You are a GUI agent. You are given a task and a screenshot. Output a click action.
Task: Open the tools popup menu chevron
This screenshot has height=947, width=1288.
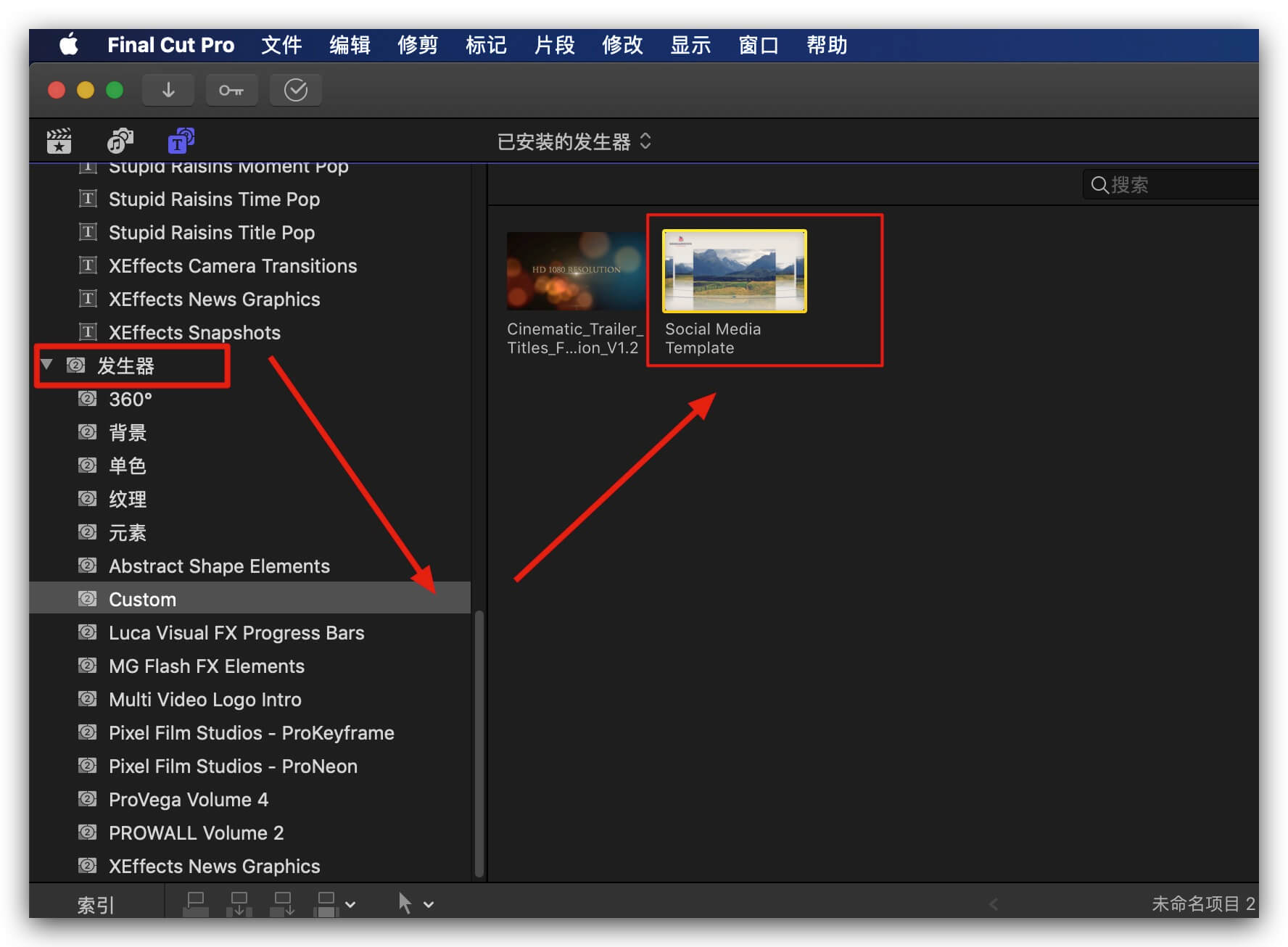click(429, 905)
